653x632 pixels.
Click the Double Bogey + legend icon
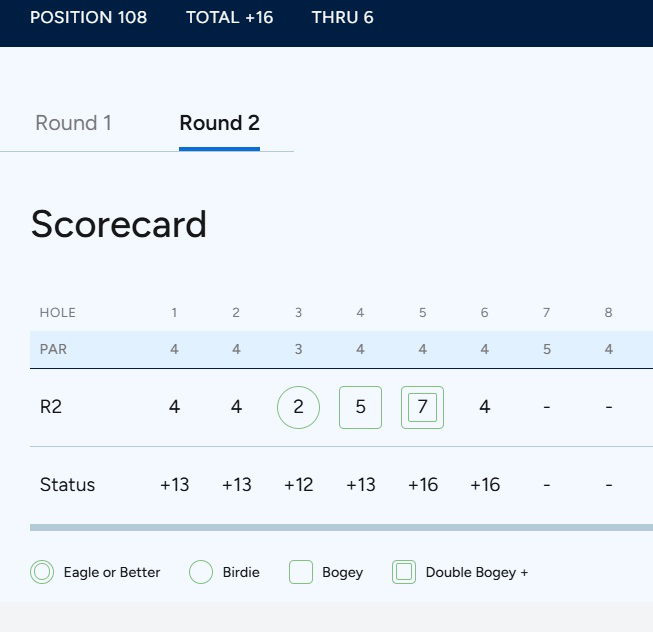click(404, 572)
